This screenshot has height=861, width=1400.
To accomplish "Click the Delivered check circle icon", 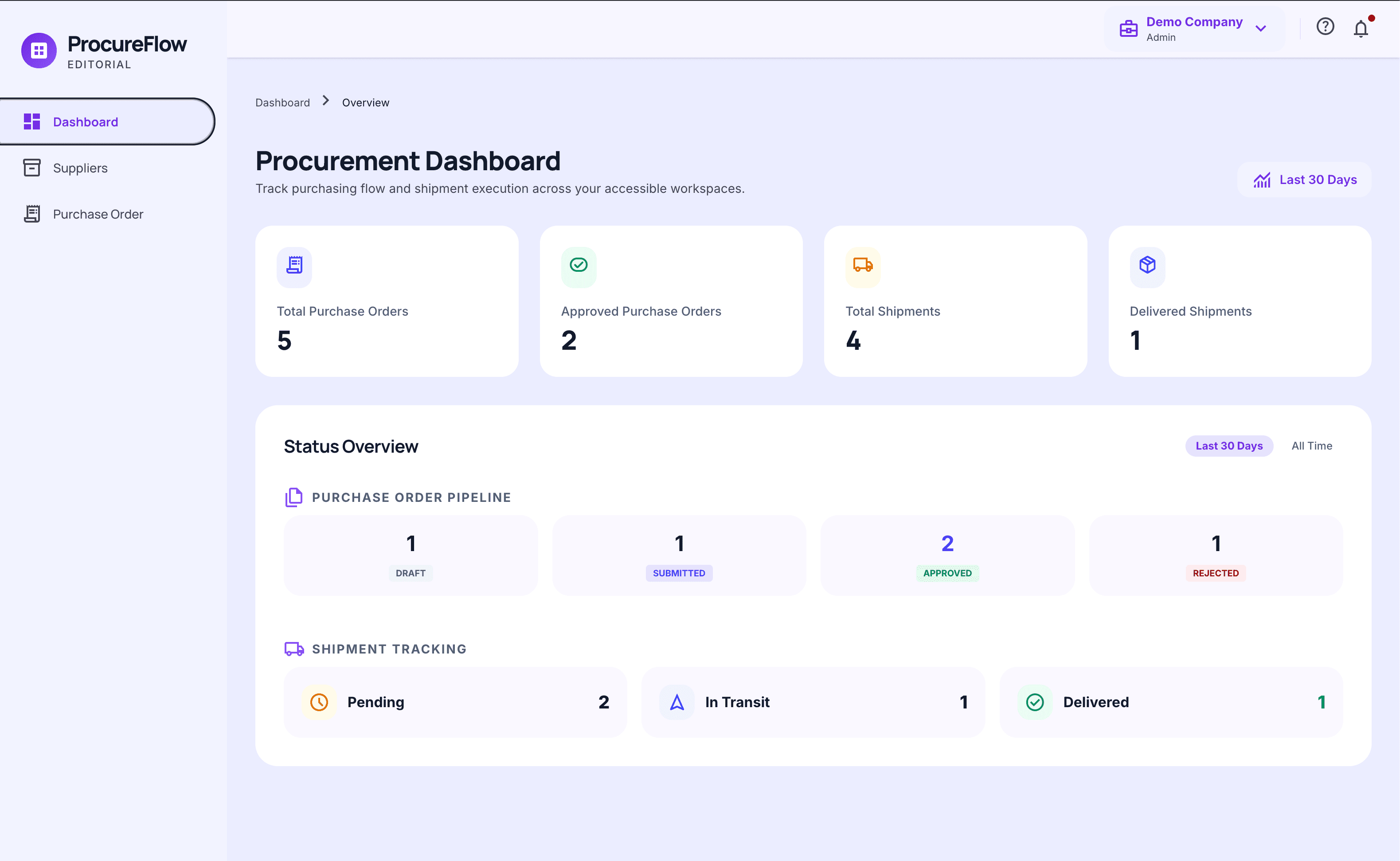I will pos(1035,702).
